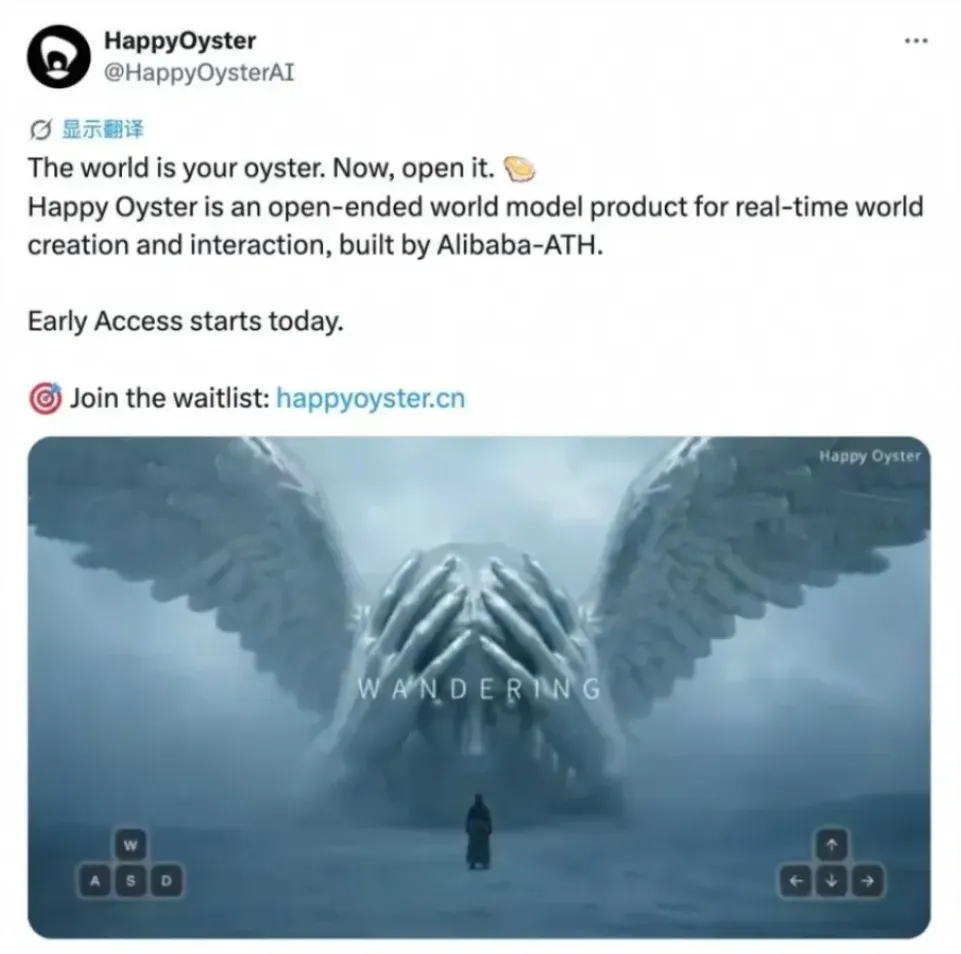The height and width of the screenshot is (954, 961).
Task: Click the left arrow key icon
Action: (x=796, y=881)
